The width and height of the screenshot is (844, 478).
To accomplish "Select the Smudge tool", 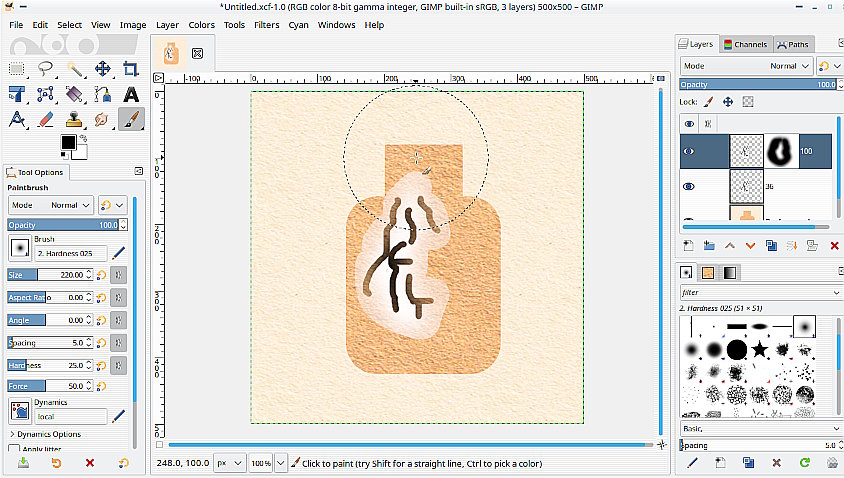I will tap(103, 120).
